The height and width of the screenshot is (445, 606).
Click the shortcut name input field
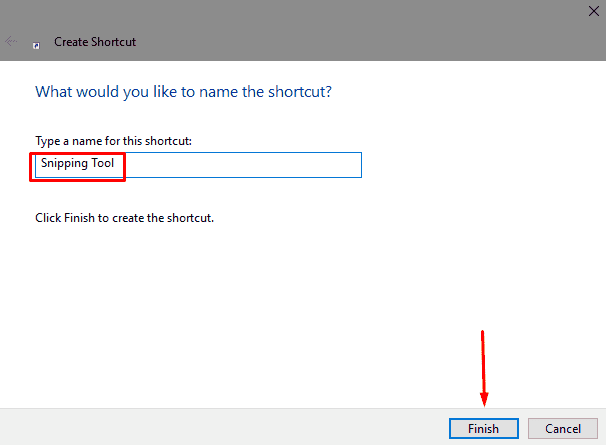click(198, 165)
